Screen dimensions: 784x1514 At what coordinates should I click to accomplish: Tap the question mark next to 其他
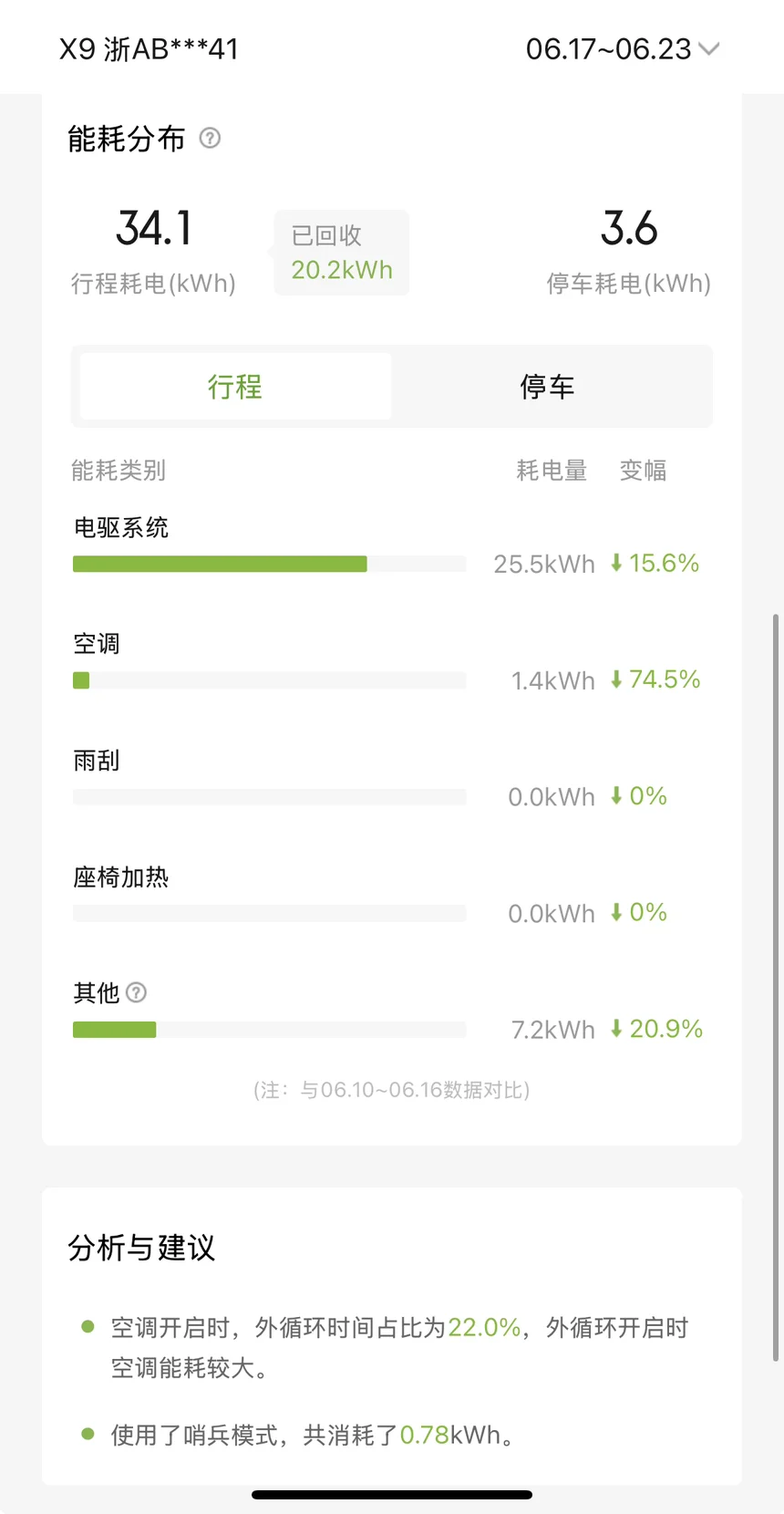(136, 992)
